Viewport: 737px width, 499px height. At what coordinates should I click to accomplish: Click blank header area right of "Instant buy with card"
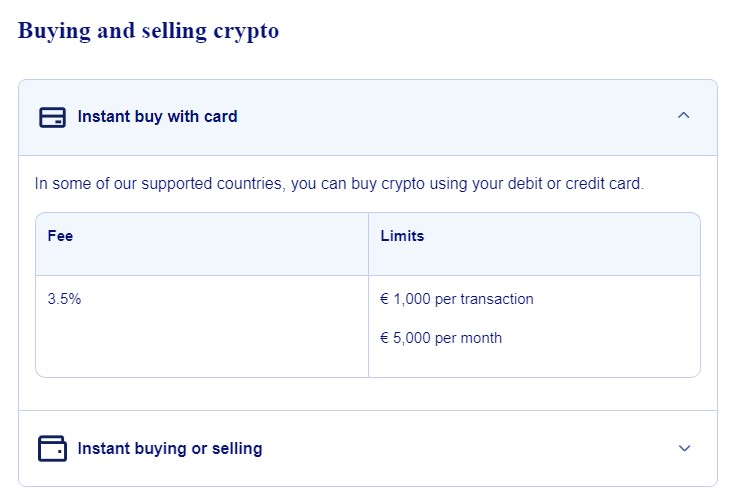450,117
